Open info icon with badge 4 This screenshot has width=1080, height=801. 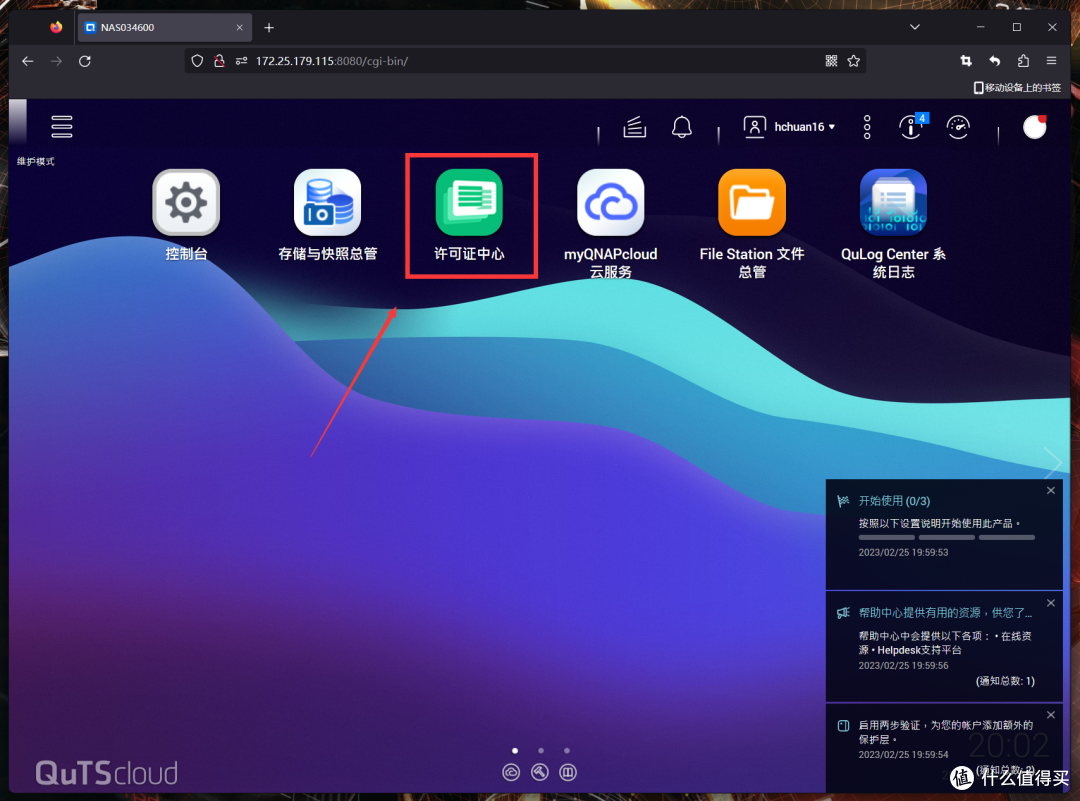(911, 127)
